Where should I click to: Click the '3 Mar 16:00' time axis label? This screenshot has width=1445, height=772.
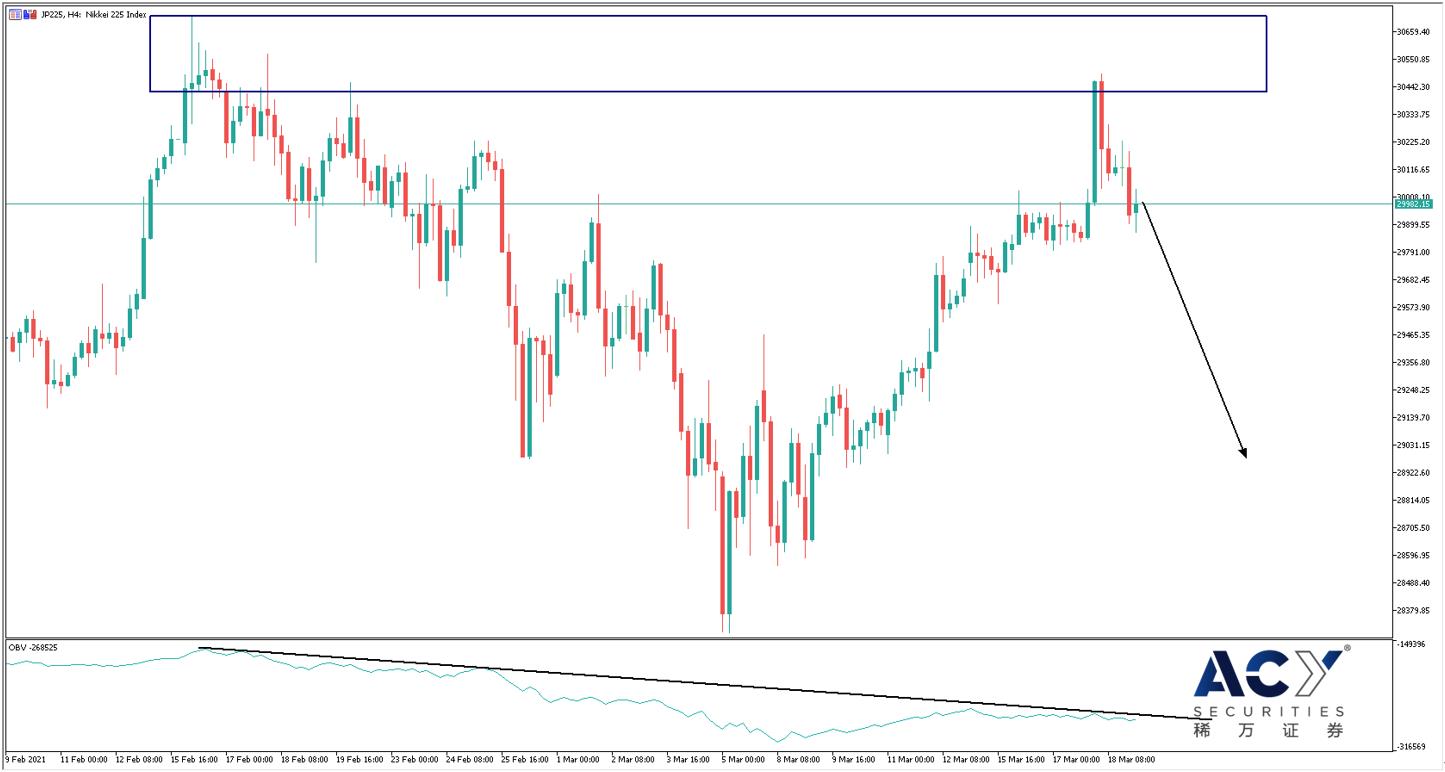pos(688,759)
